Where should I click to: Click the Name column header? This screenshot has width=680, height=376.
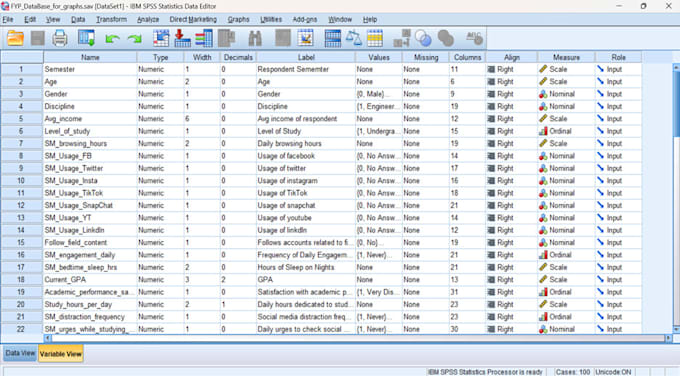pyautogui.click(x=90, y=57)
